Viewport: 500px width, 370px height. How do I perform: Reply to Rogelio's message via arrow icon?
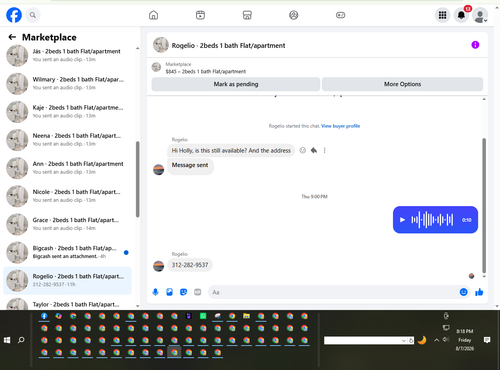314,150
